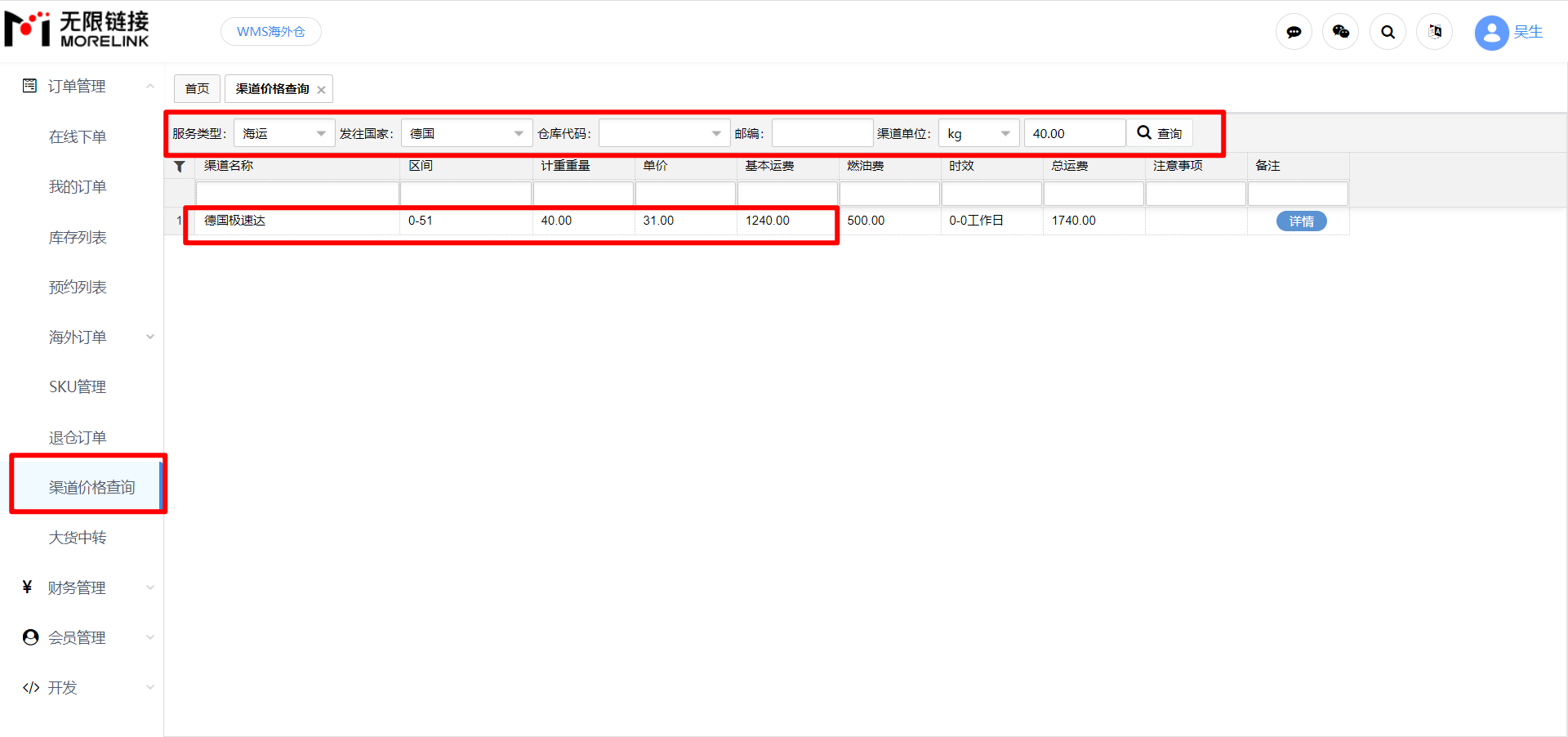Image resolution: width=1568 pixels, height=737 pixels.
Task: Expand the 财务管理 menu section
Action: [x=150, y=587]
